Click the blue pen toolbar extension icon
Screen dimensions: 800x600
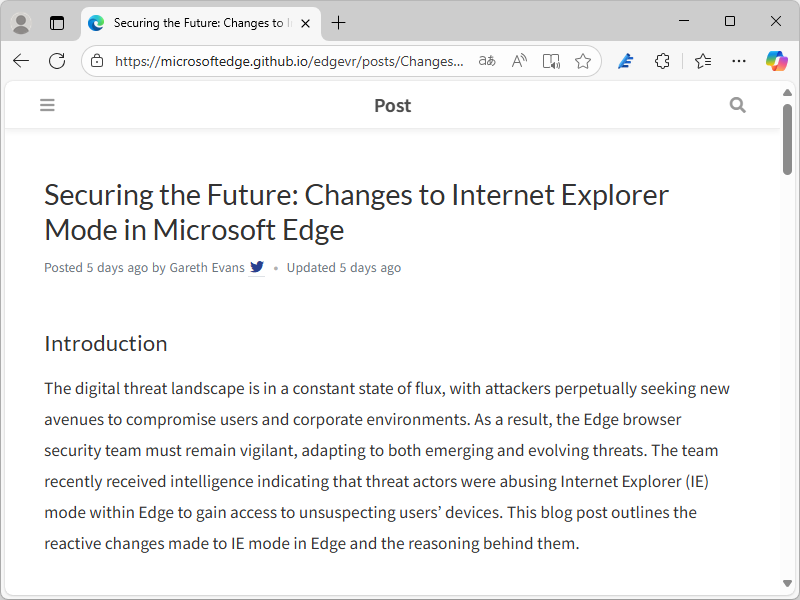tap(625, 61)
